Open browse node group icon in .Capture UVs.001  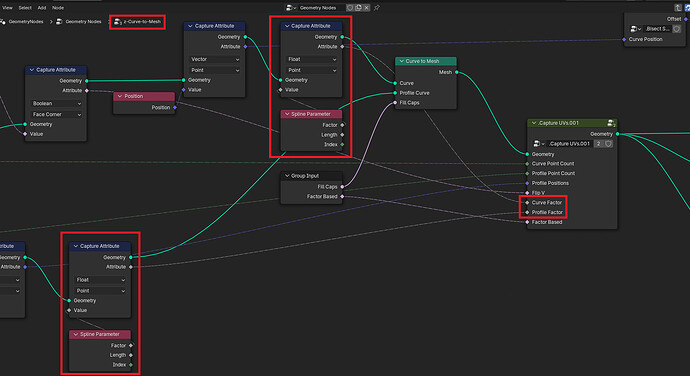click(x=539, y=144)
